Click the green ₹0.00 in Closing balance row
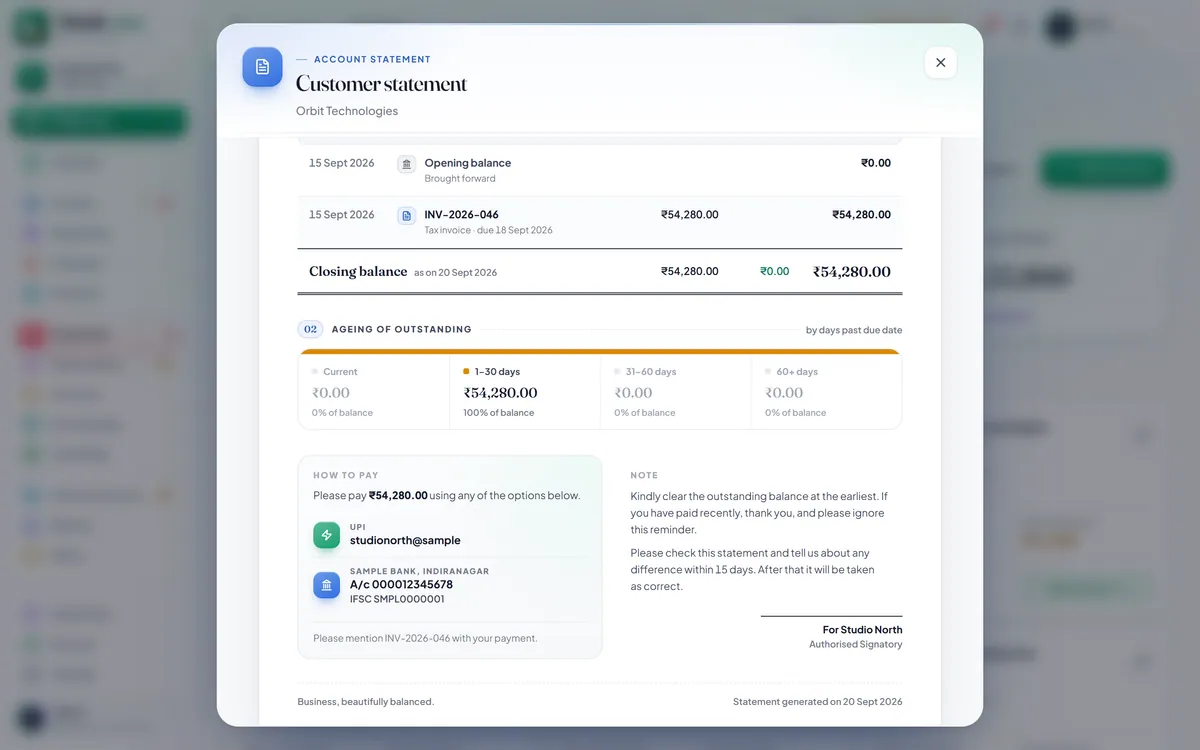This screenshot has height=750, width=1200. 775,271
